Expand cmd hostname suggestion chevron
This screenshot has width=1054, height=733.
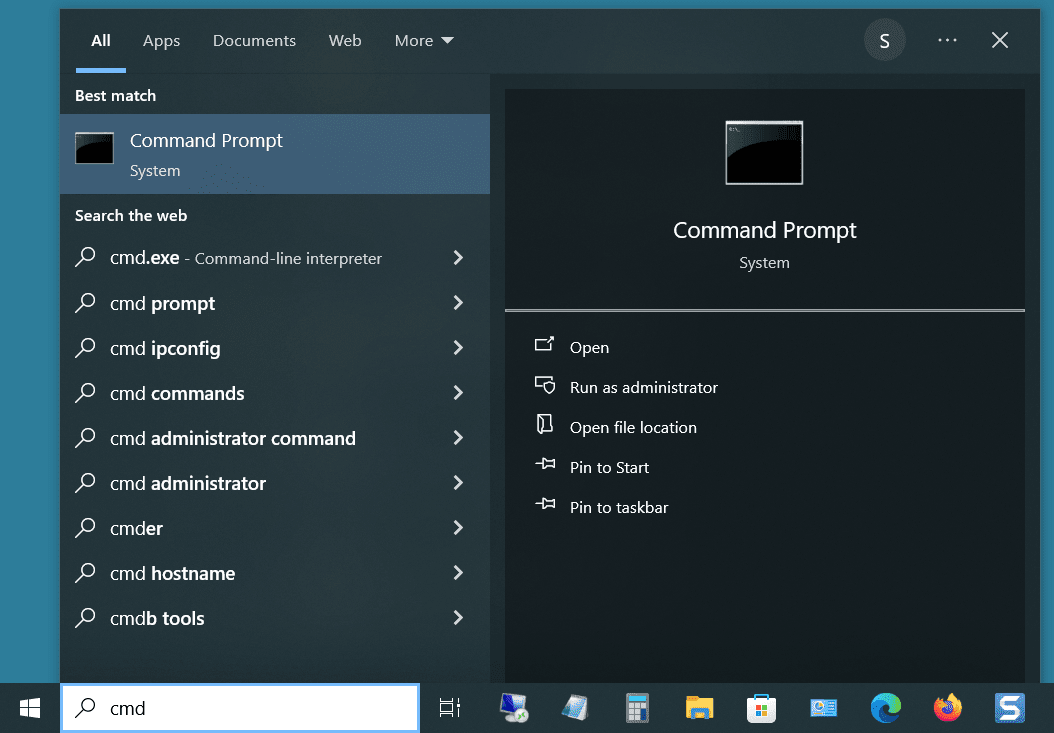[458, 573]
